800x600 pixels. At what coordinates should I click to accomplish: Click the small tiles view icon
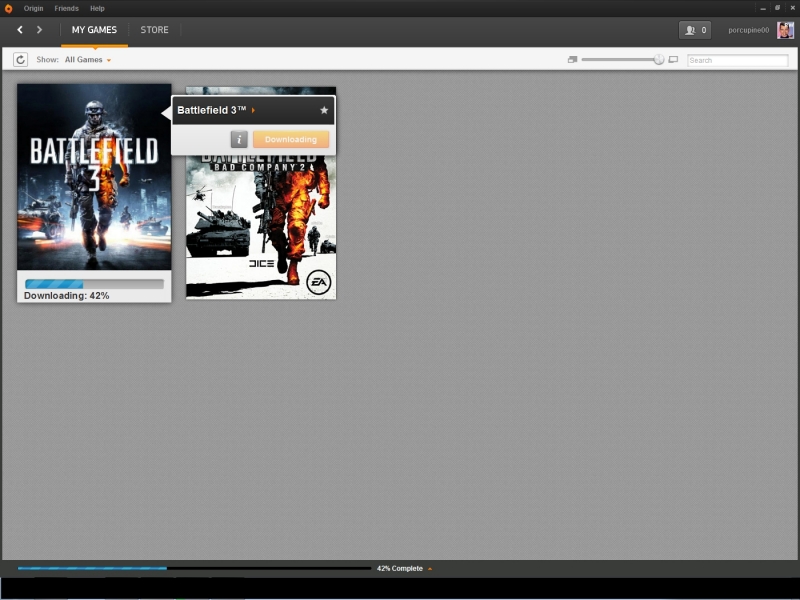click(x=573, y=60)
